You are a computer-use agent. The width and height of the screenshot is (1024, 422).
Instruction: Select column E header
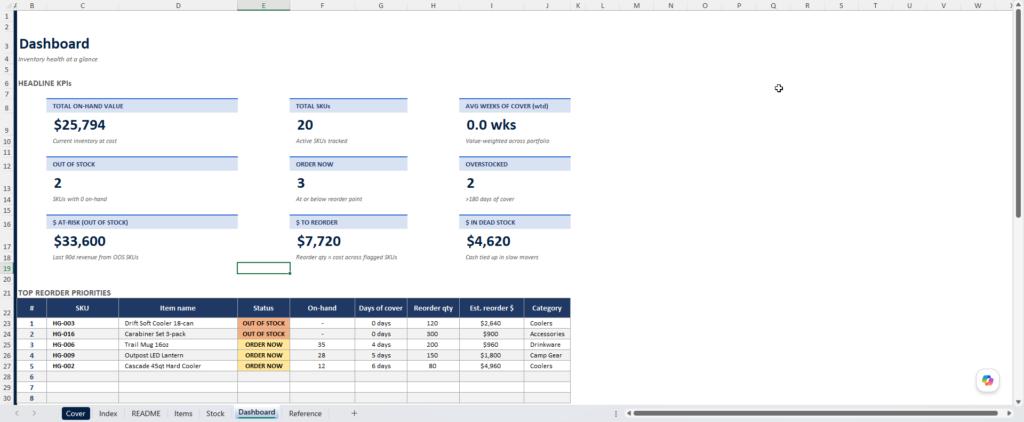pos(263,5)
